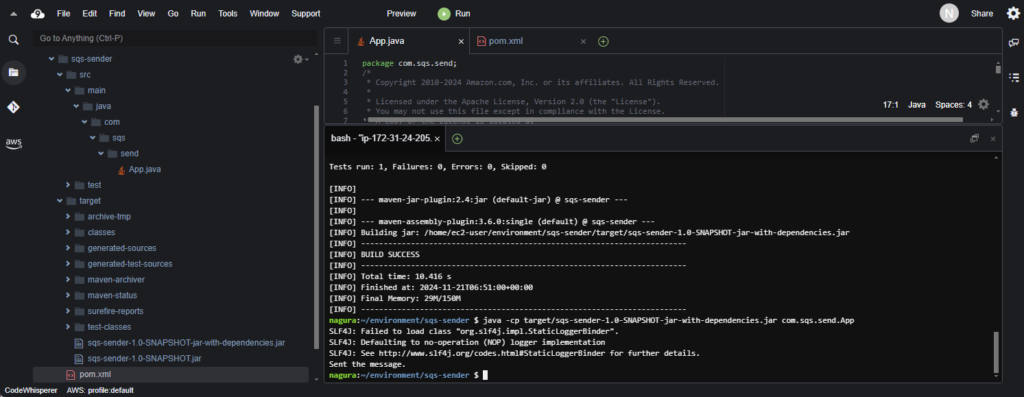Open the editor pane tab list menu
This screenshot has height=397, width=1024.
click(337, 41)
